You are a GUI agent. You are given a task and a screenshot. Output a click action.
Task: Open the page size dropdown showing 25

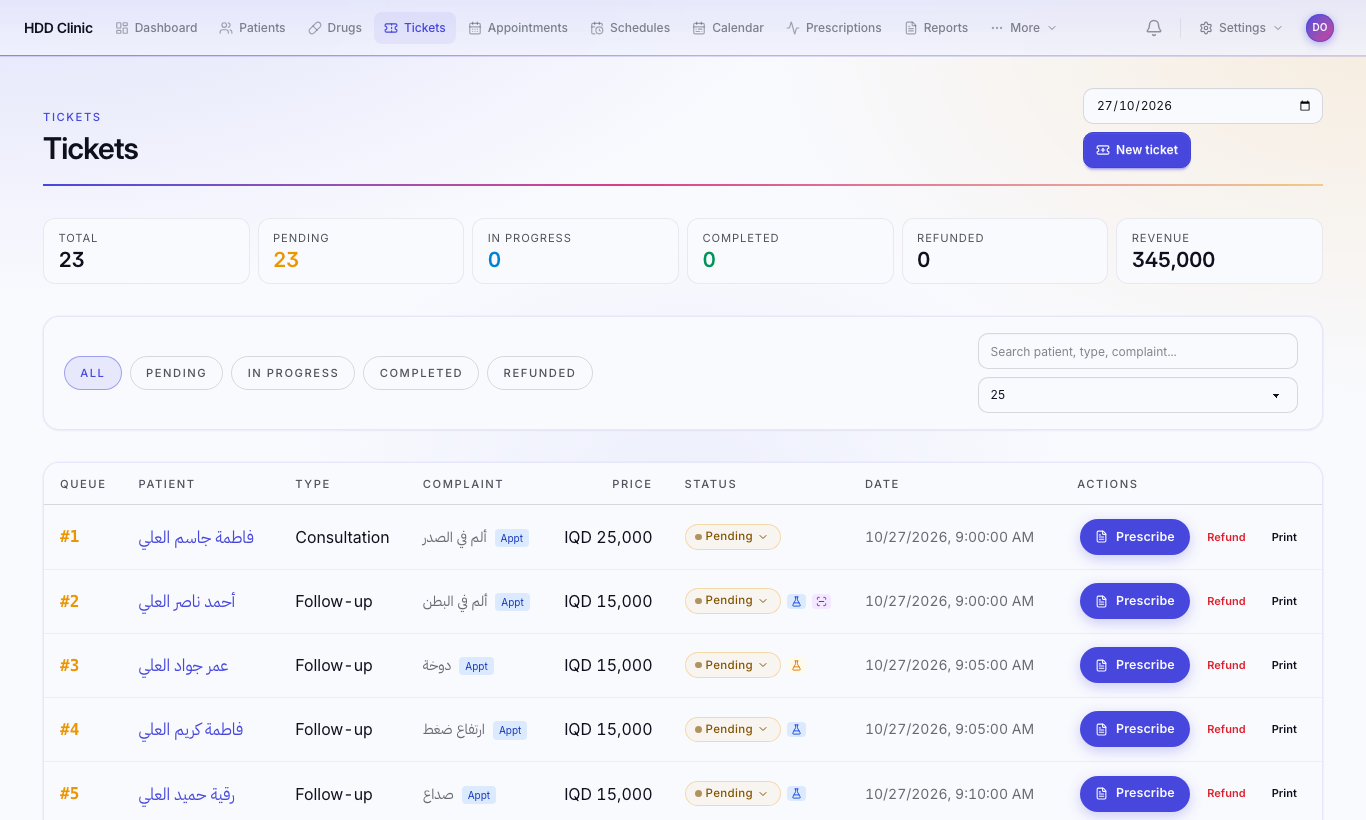(x=1138, y=395)
